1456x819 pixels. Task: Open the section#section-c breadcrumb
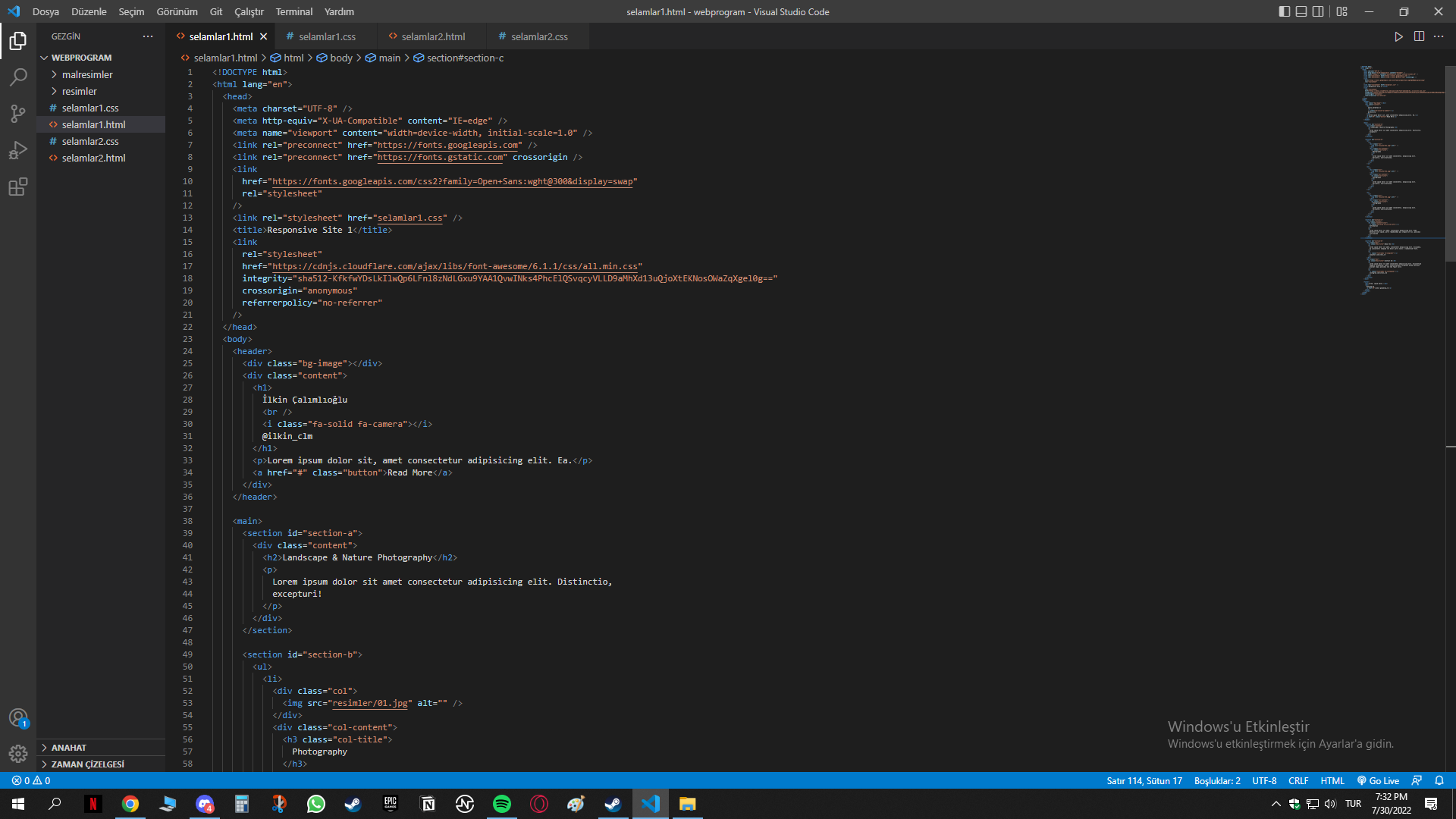(x=459, y=58)
